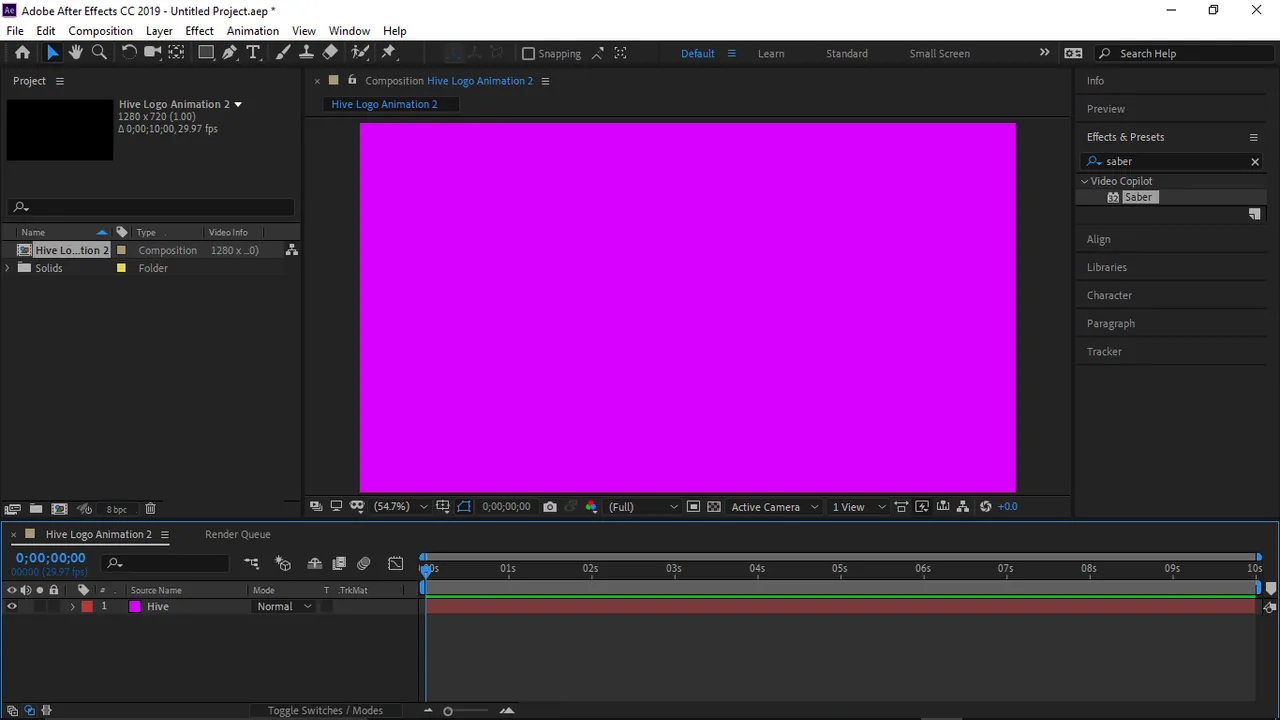The height and width of the screenshot is (720, 1280).
Task: Click the Reset Exposure icon
Action: [x=985, y=507]
